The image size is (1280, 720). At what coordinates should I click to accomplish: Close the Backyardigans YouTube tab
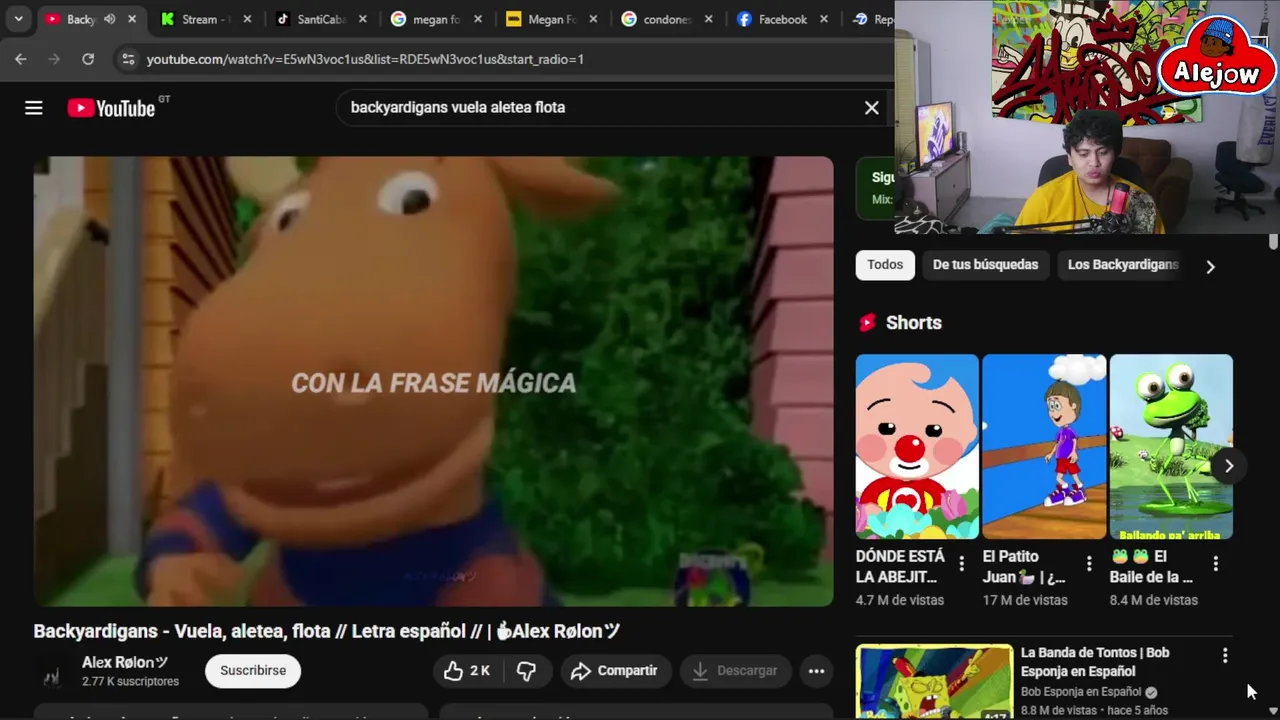click(132, 19)
